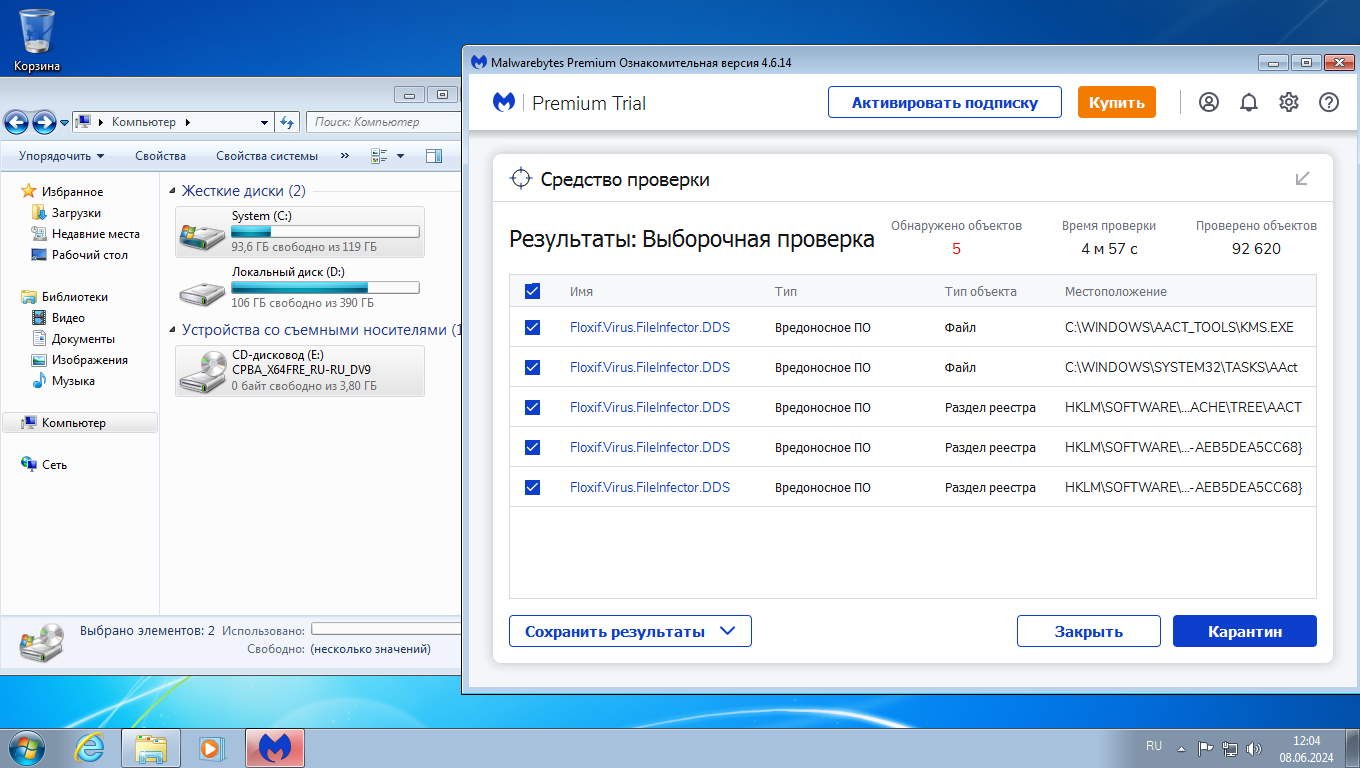1360x768 pixels.
Task: Click the Поиск: Компьютер search field
Action: (x=380, y=122)
